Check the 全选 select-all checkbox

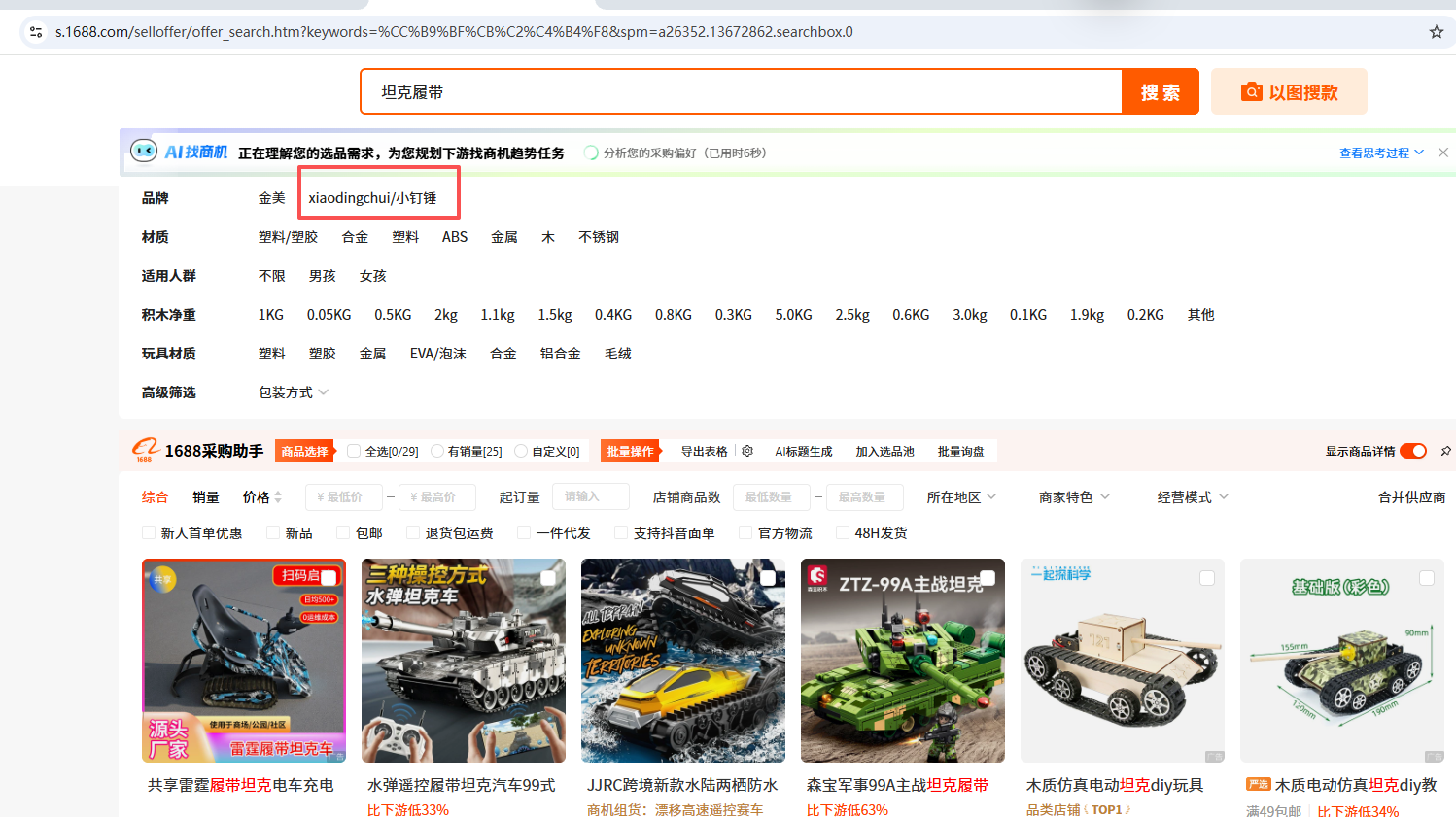point(355,451)
